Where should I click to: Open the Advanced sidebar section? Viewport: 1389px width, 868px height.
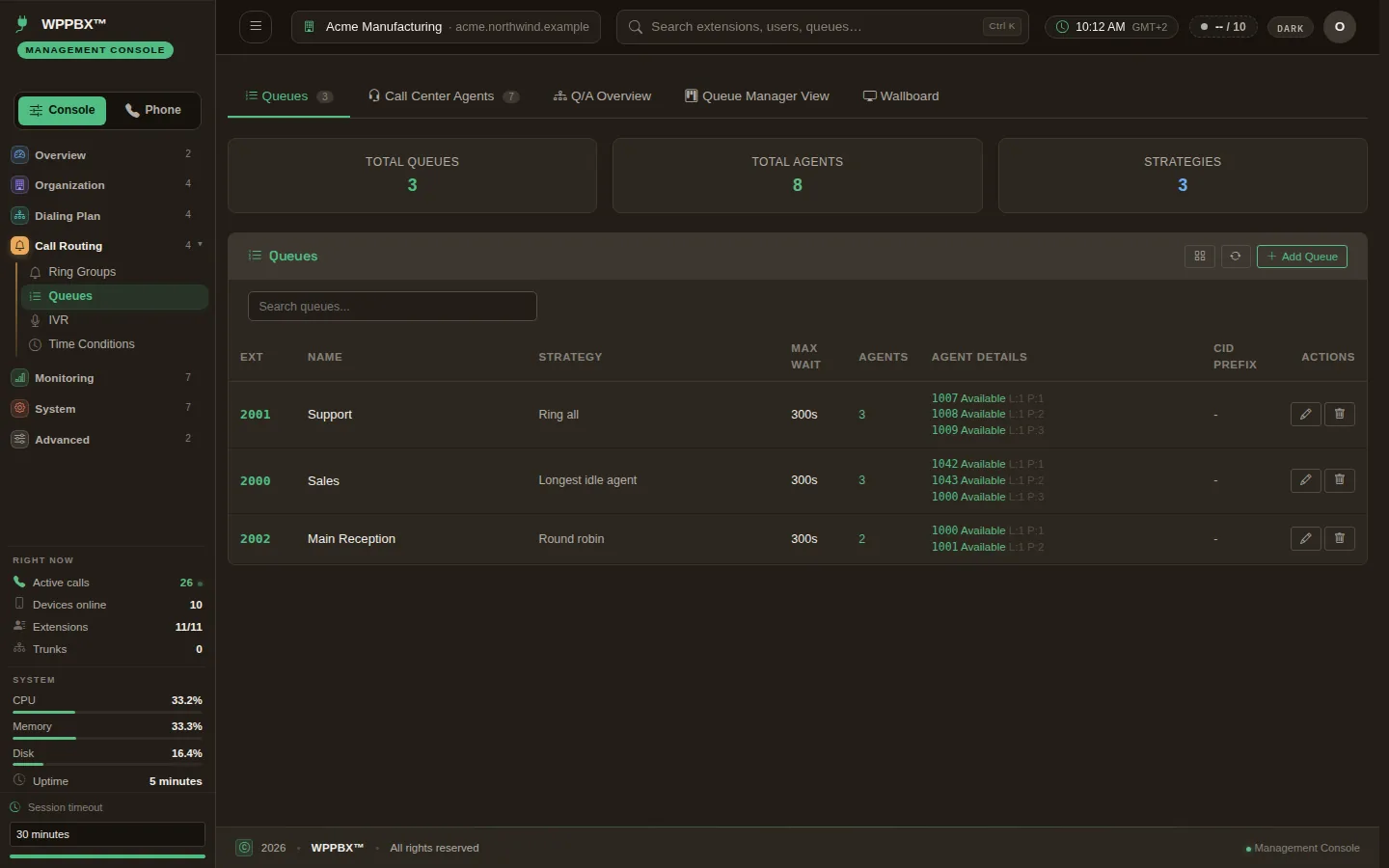[107, 440]
